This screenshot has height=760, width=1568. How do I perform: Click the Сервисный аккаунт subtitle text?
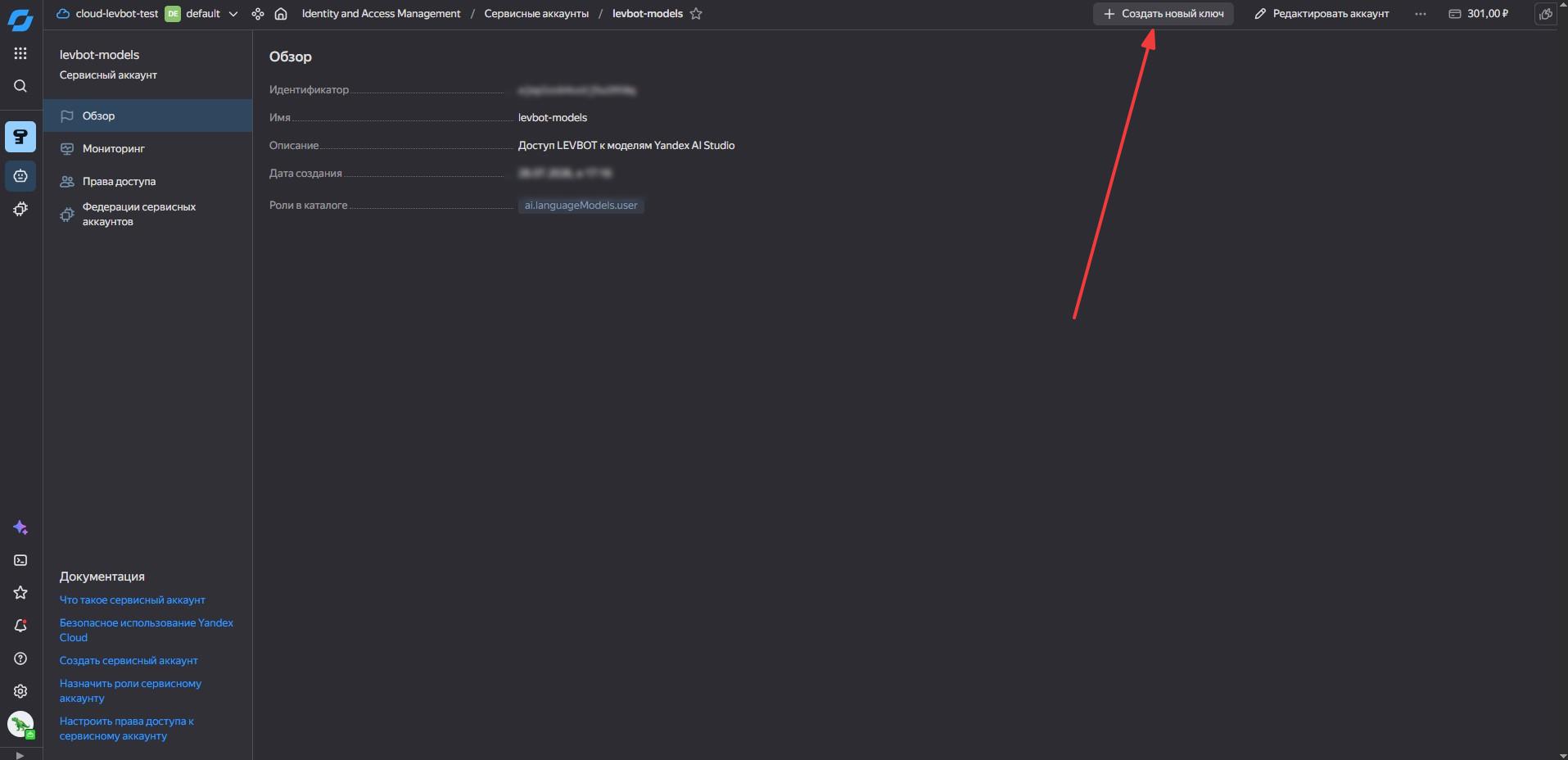[x=108, y=75]
